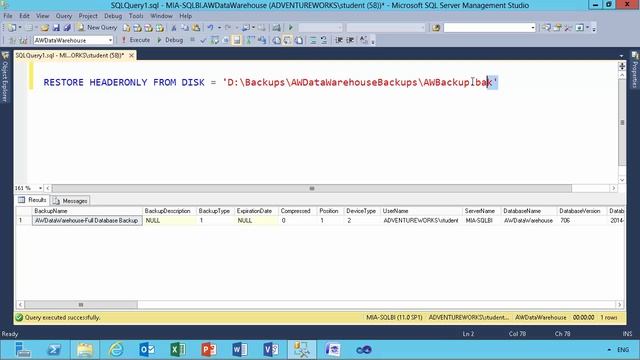Select the AWDataWarehouse-Full Database Backup cell
Image resolution: width=640 pixels, height=360 pixels.
87,220
